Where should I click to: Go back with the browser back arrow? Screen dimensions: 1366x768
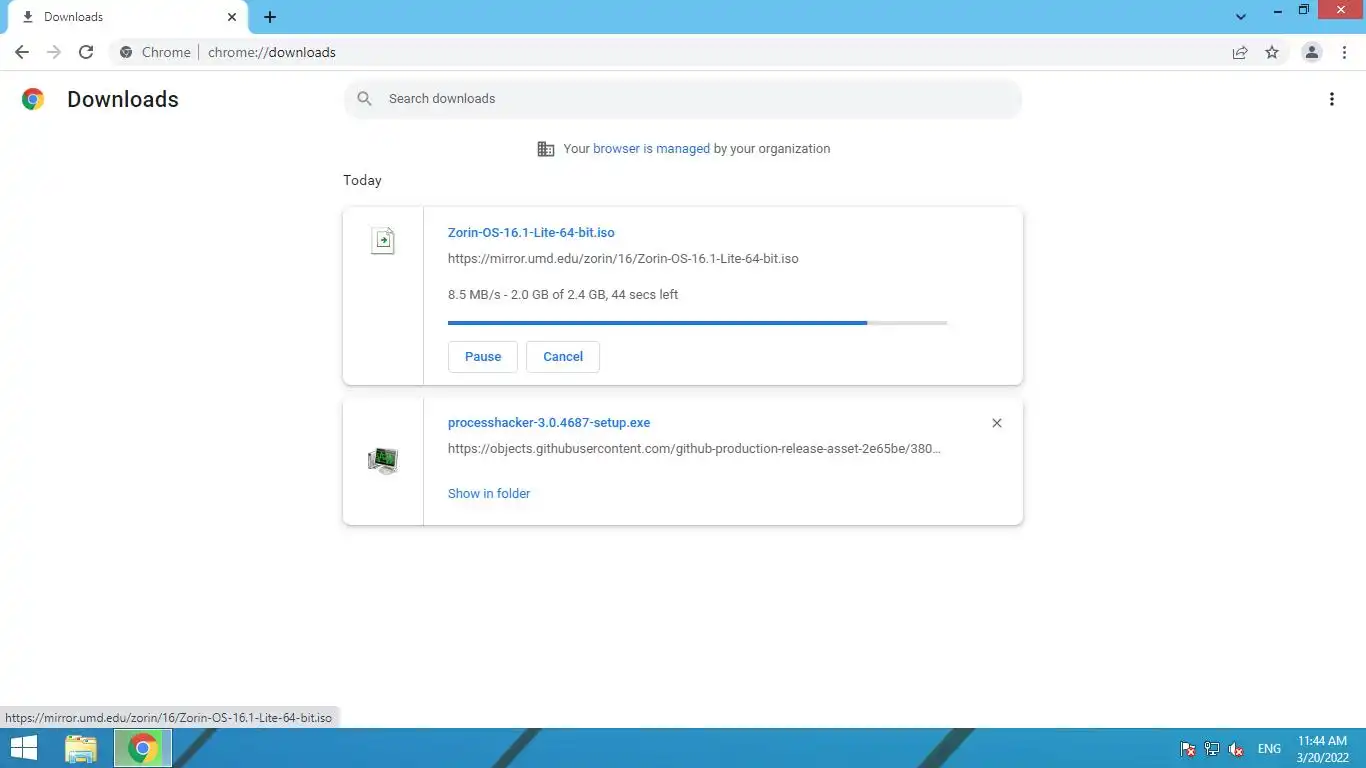pyautogui.click(x=22, y=52)
